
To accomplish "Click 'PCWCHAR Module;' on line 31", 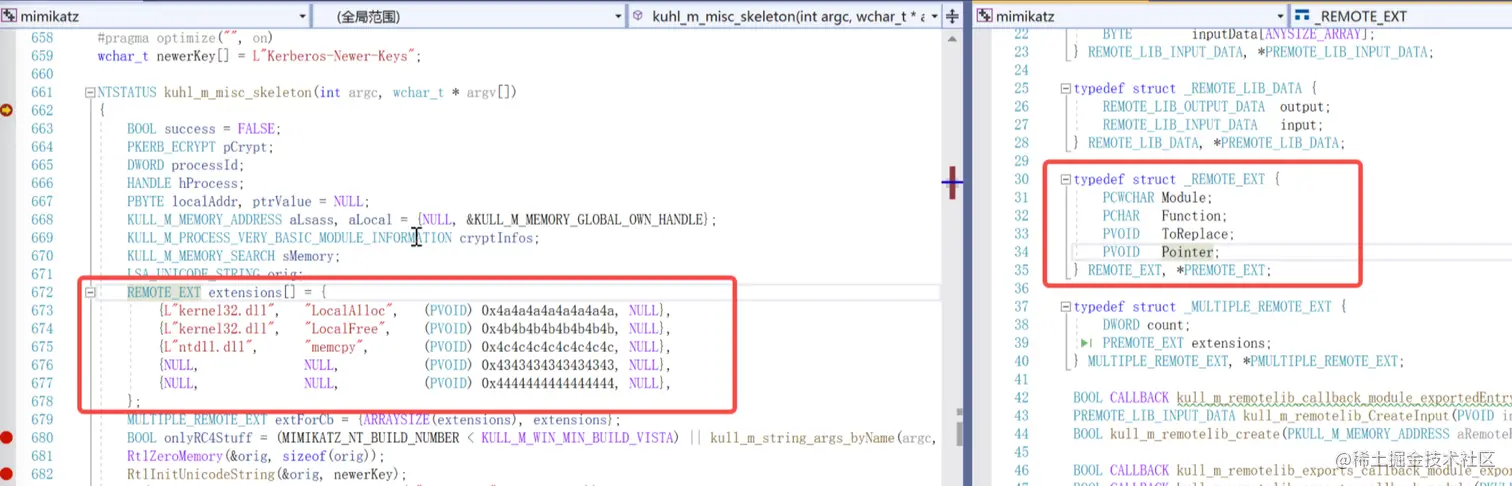I will 1157,197.
